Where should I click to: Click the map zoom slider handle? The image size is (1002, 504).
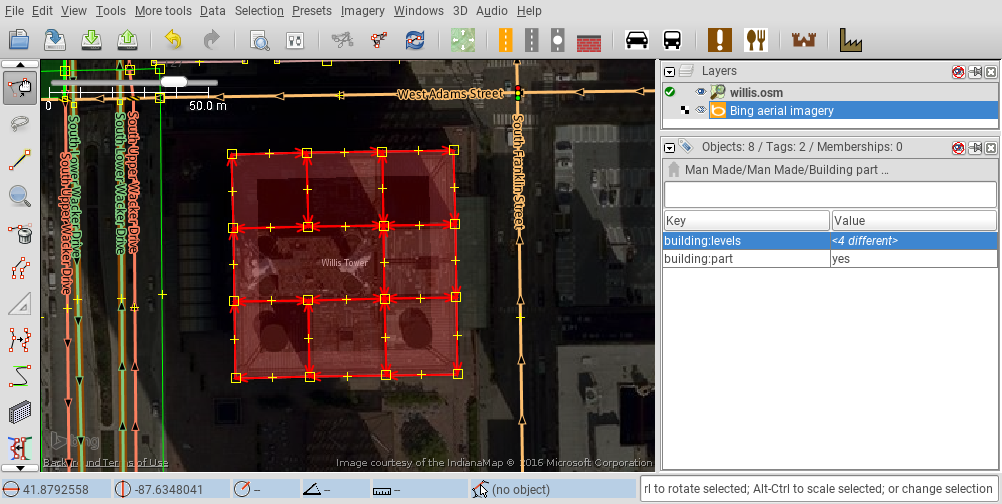(174, 82)
